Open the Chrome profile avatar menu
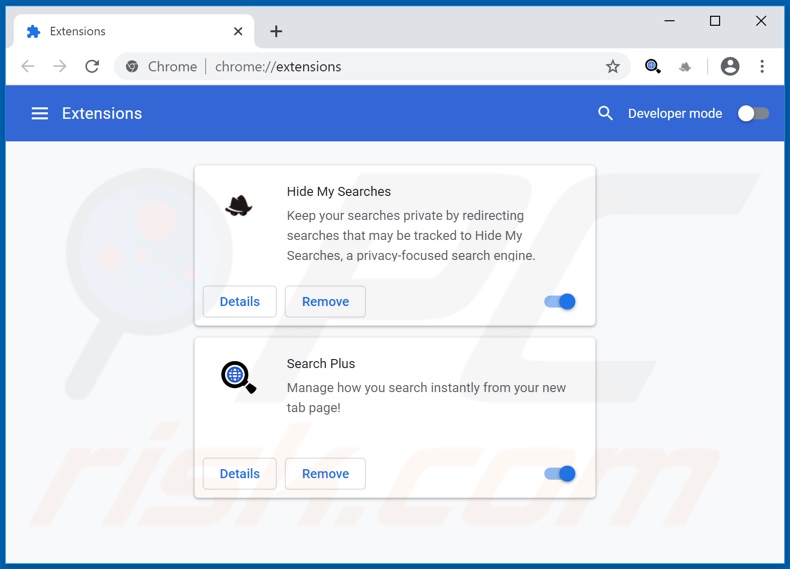 point(730,66)
